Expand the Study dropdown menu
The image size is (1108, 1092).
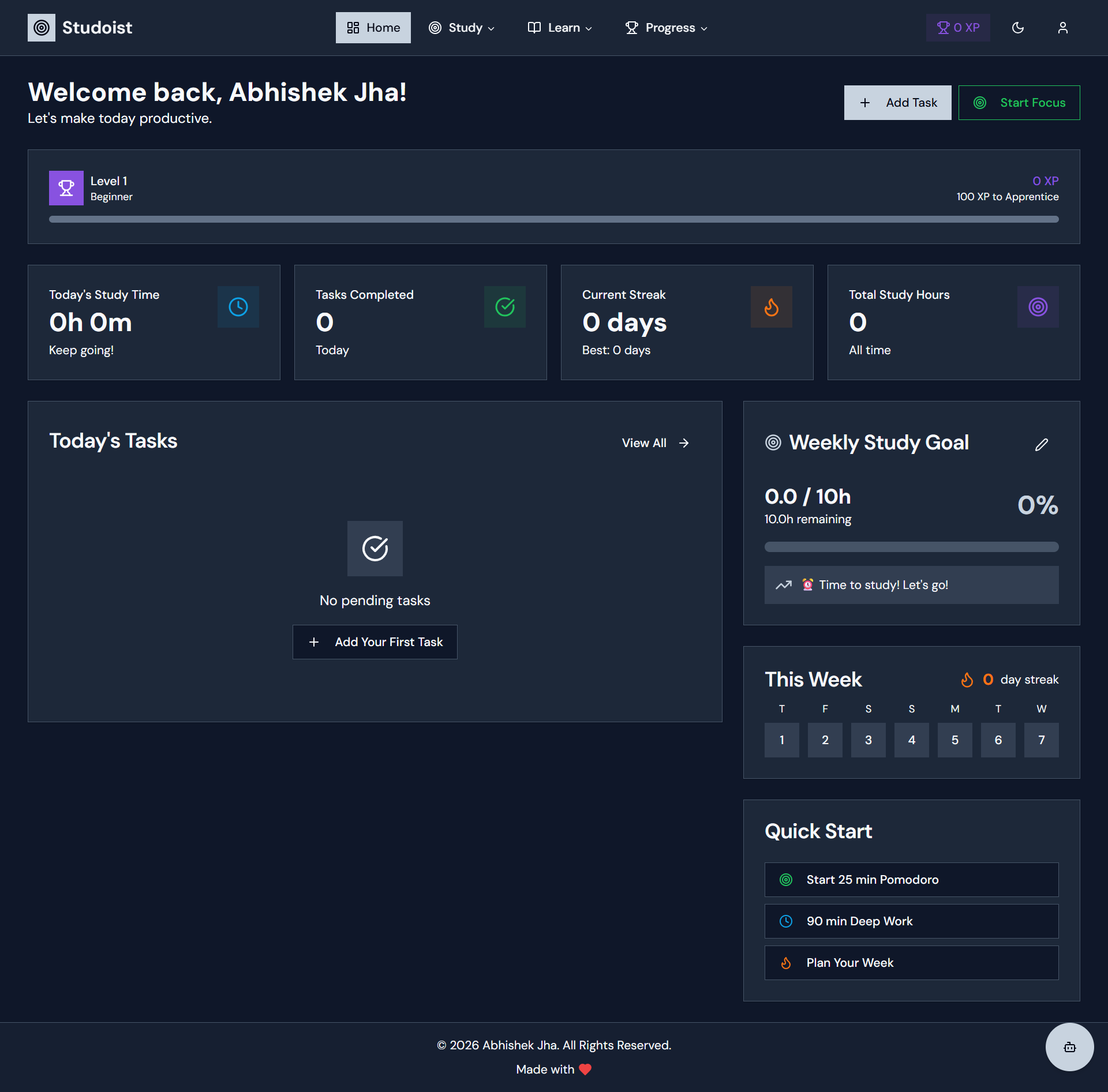461,27
